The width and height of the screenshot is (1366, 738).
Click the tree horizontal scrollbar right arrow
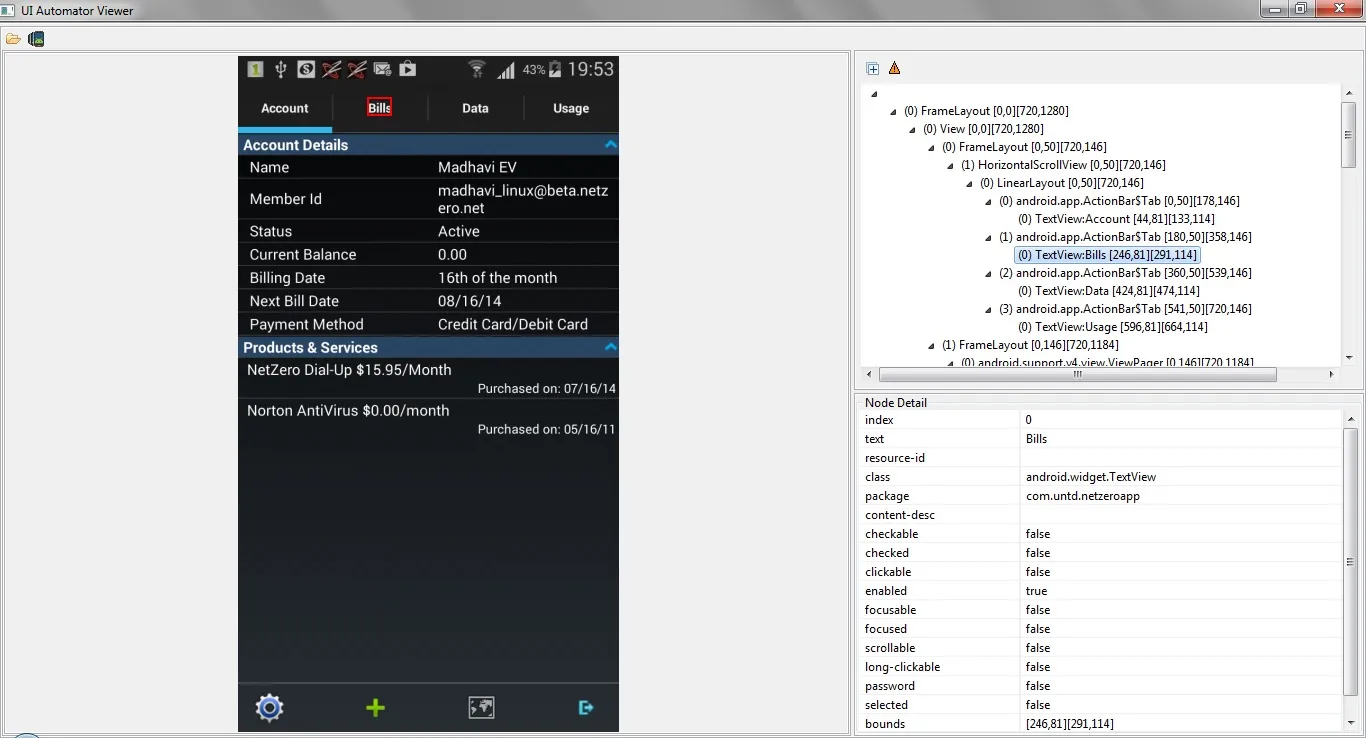(x=1331, y=375)
